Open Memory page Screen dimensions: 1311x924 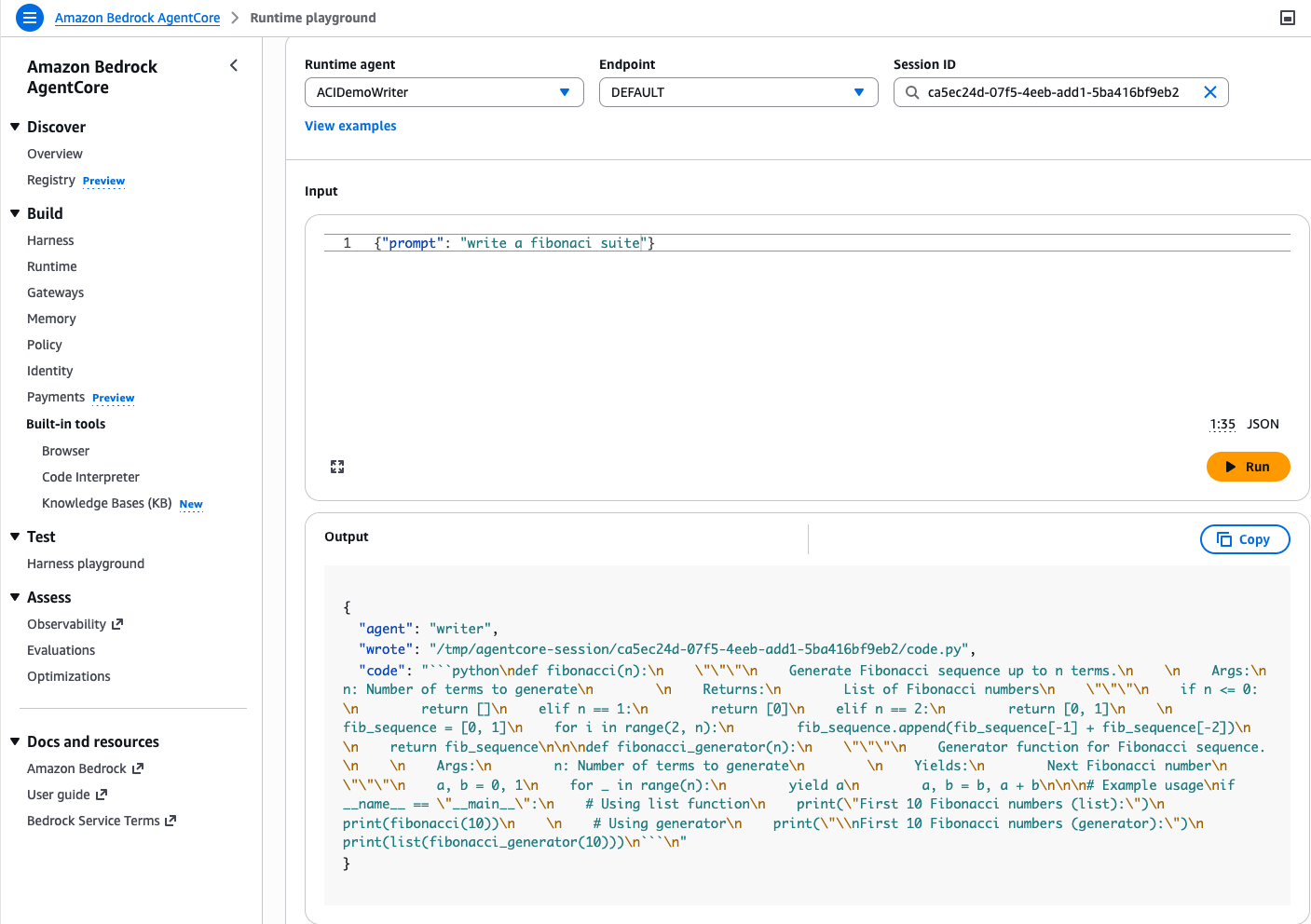(51, 319)
